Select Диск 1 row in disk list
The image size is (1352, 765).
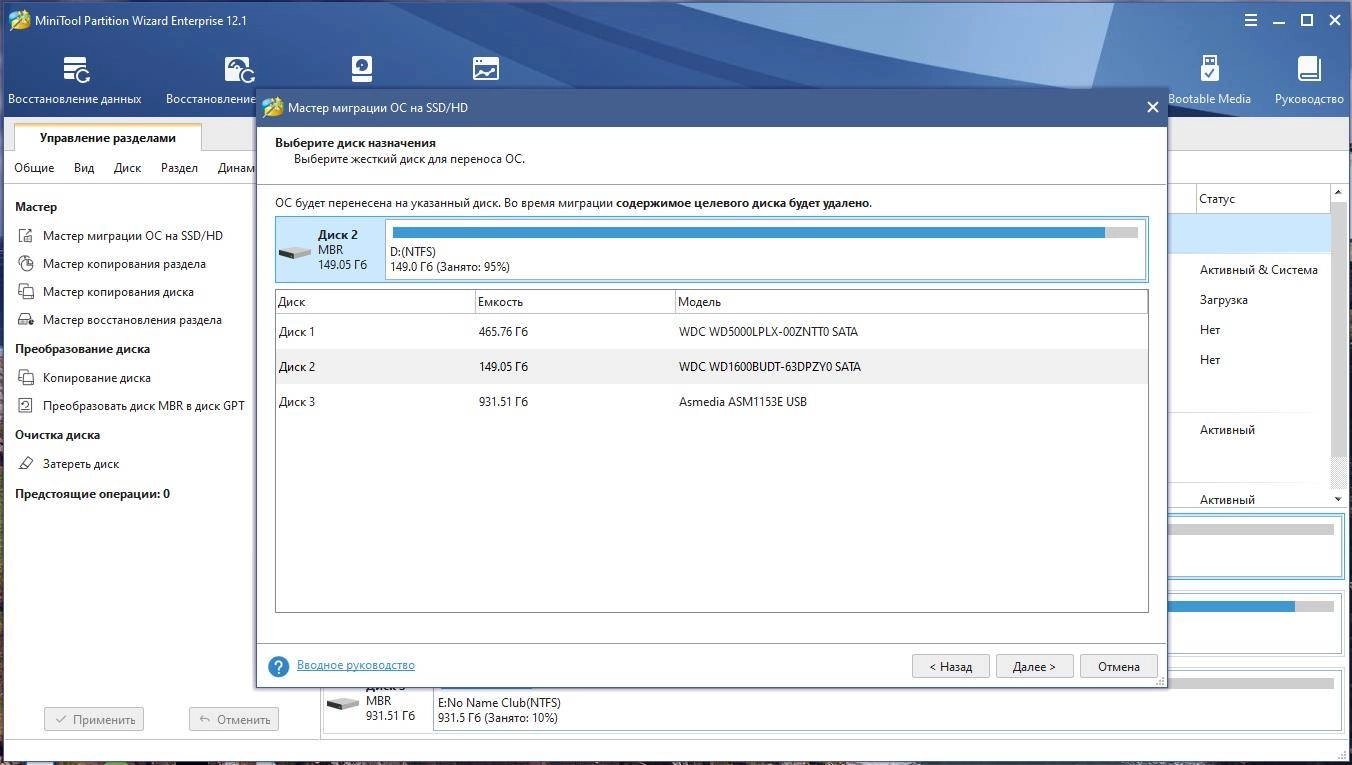[x=711, y=331]
